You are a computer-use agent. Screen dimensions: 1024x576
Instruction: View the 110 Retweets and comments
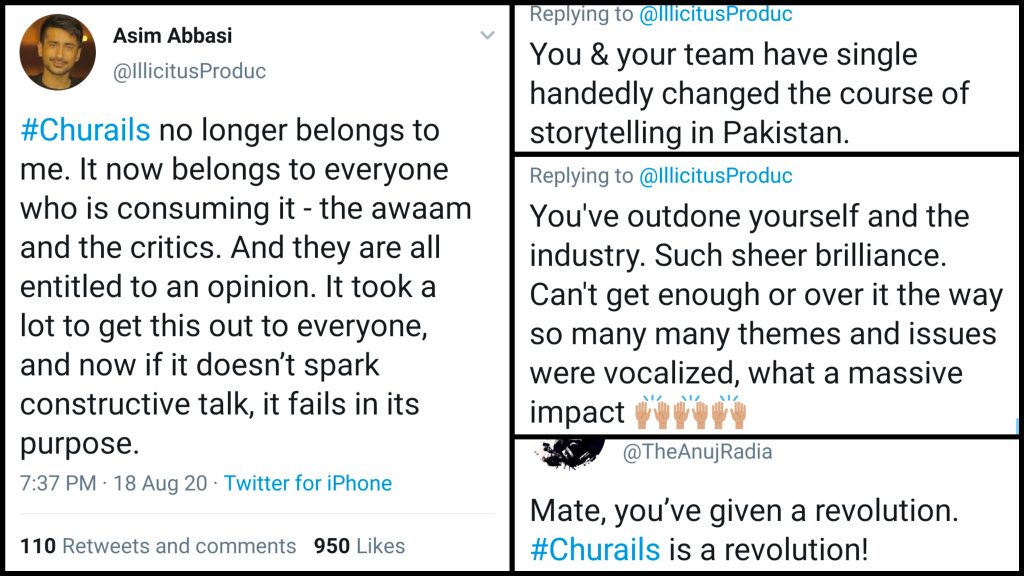[158, 546]
